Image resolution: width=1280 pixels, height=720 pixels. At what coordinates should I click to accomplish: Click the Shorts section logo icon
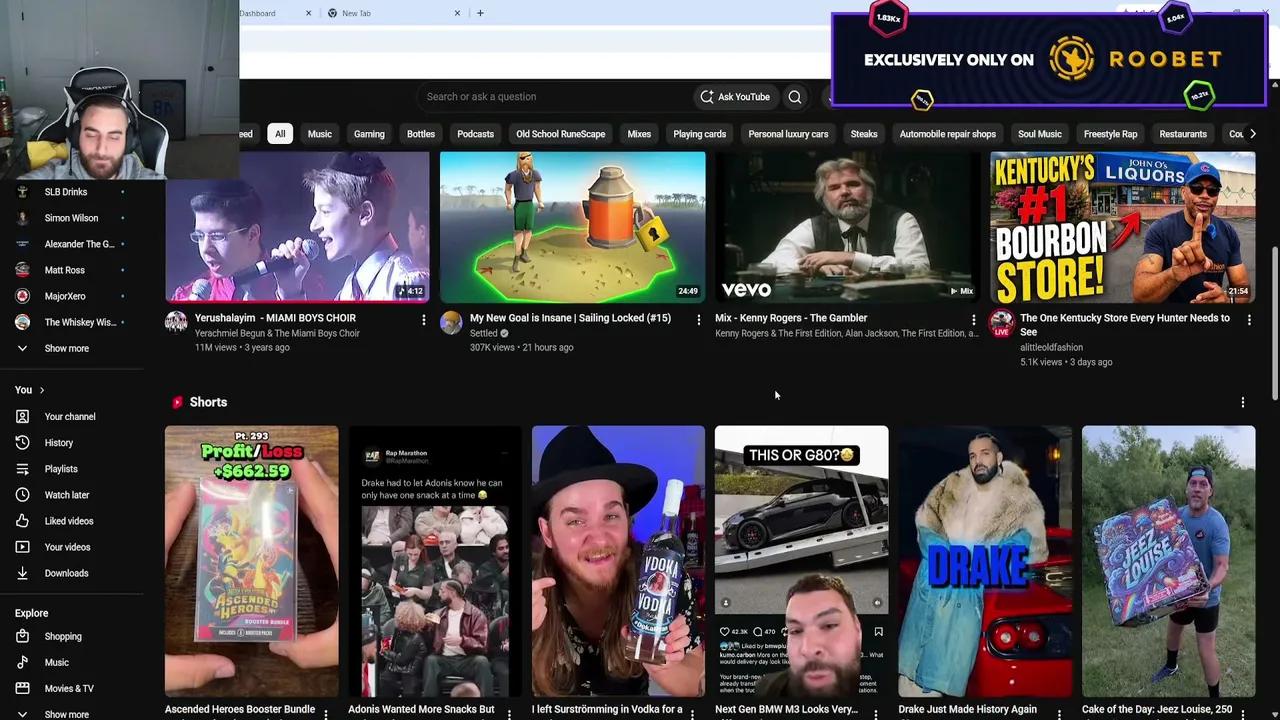177,402
